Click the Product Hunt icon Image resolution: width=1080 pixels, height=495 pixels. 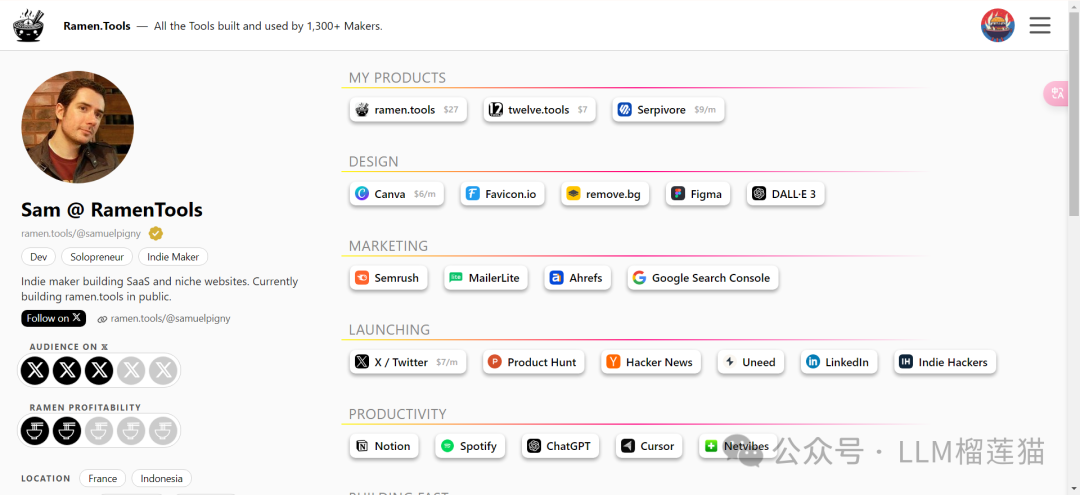coord(495,362)
